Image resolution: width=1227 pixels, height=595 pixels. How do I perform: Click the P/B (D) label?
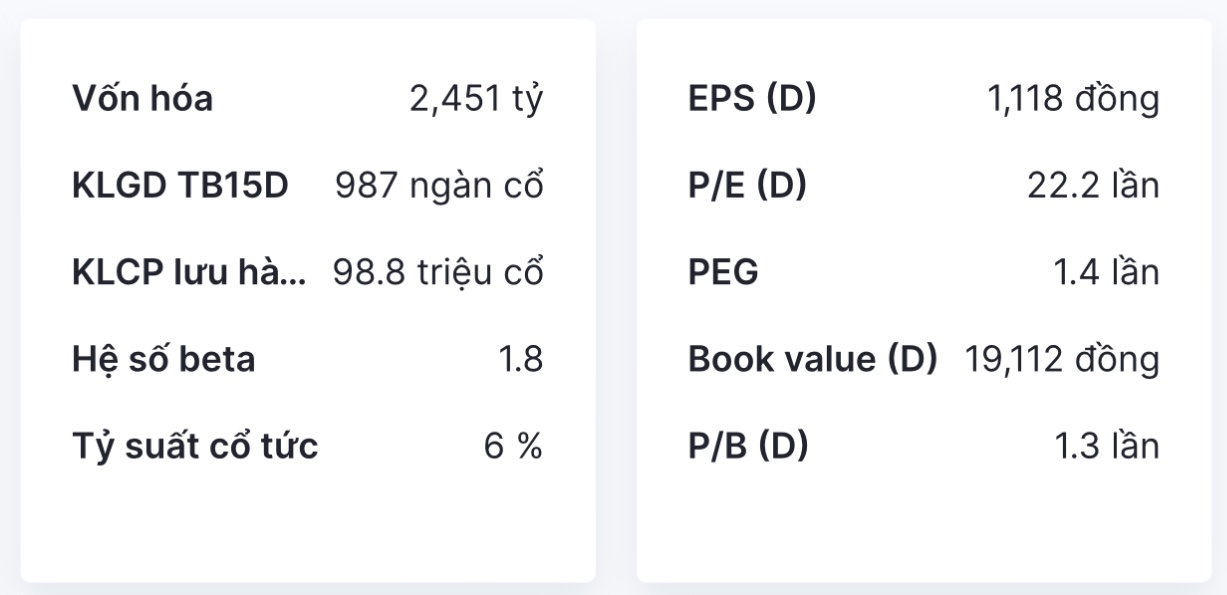[x=748, y=446]
